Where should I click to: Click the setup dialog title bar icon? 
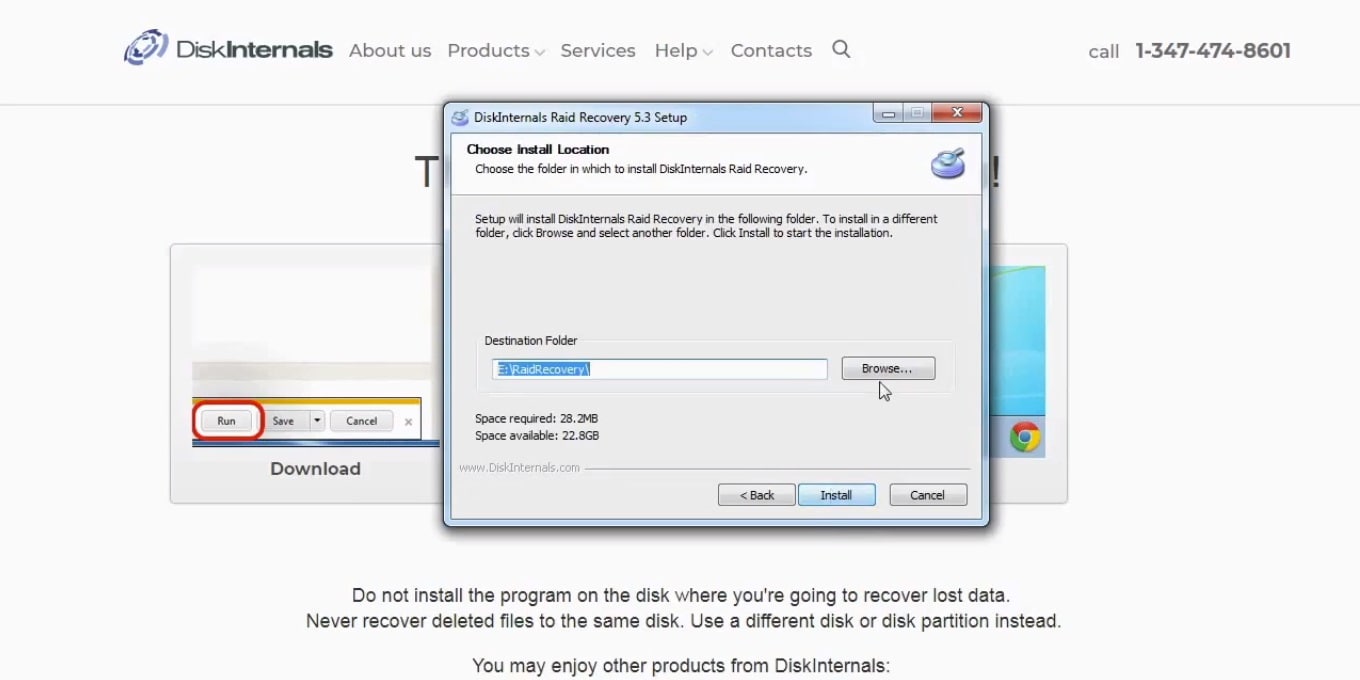click(460, 117)
